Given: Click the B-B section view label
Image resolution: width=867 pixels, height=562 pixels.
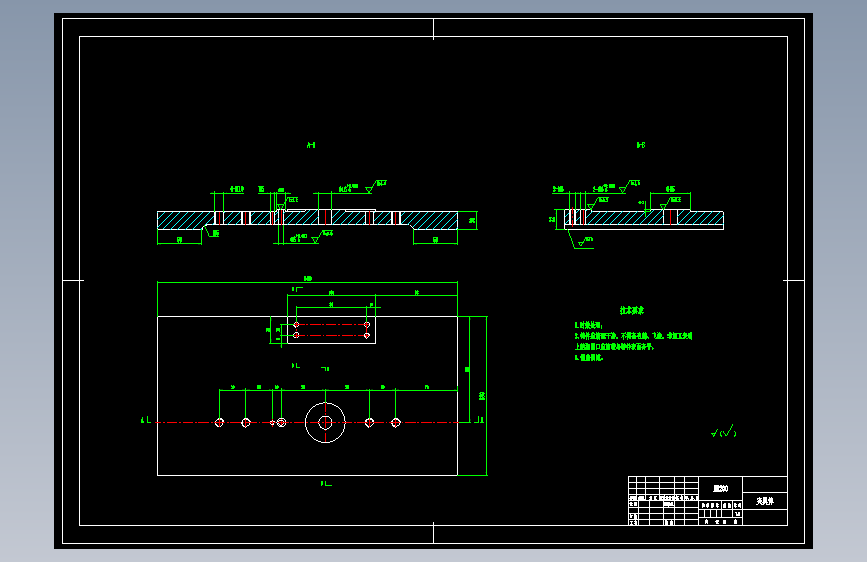Looking at the screenshot, I should point(641,145).
